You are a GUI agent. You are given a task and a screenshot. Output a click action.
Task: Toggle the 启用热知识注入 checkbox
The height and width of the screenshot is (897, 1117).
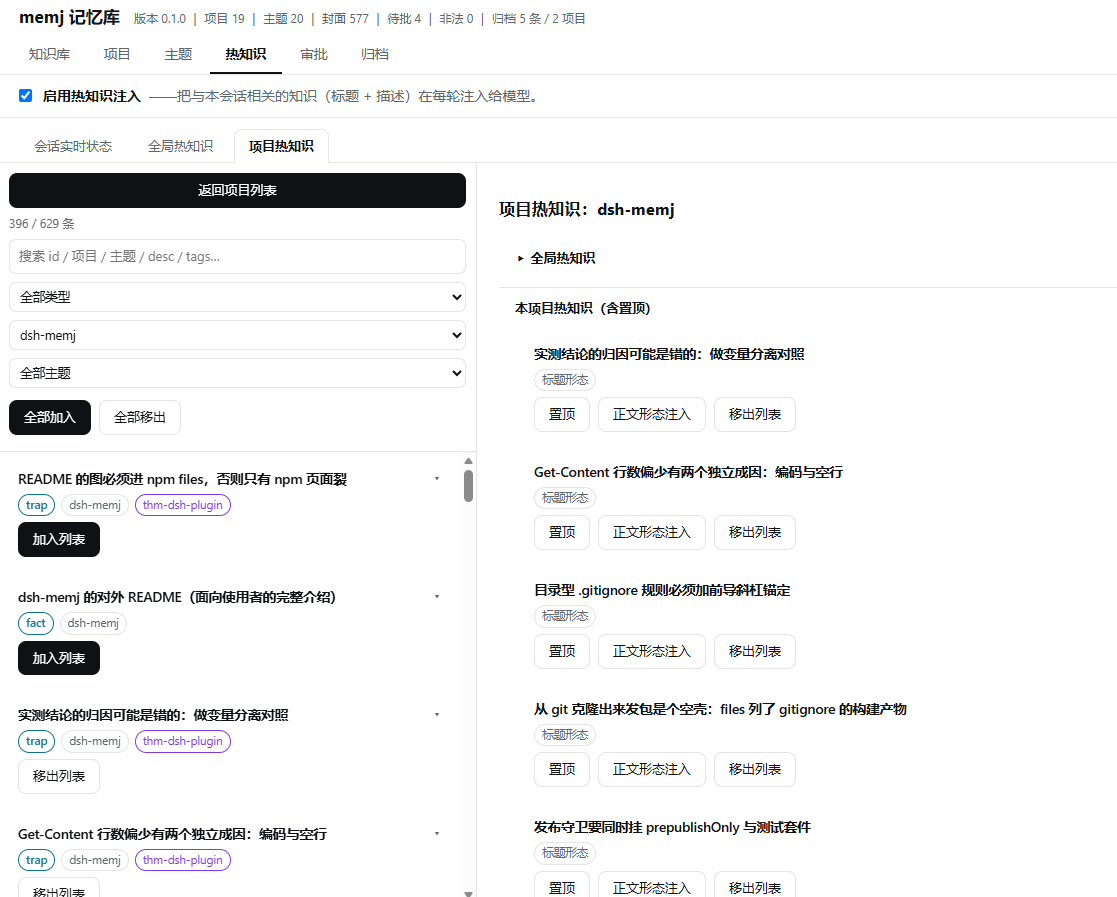pyautogui.click(x=26, y=95)
